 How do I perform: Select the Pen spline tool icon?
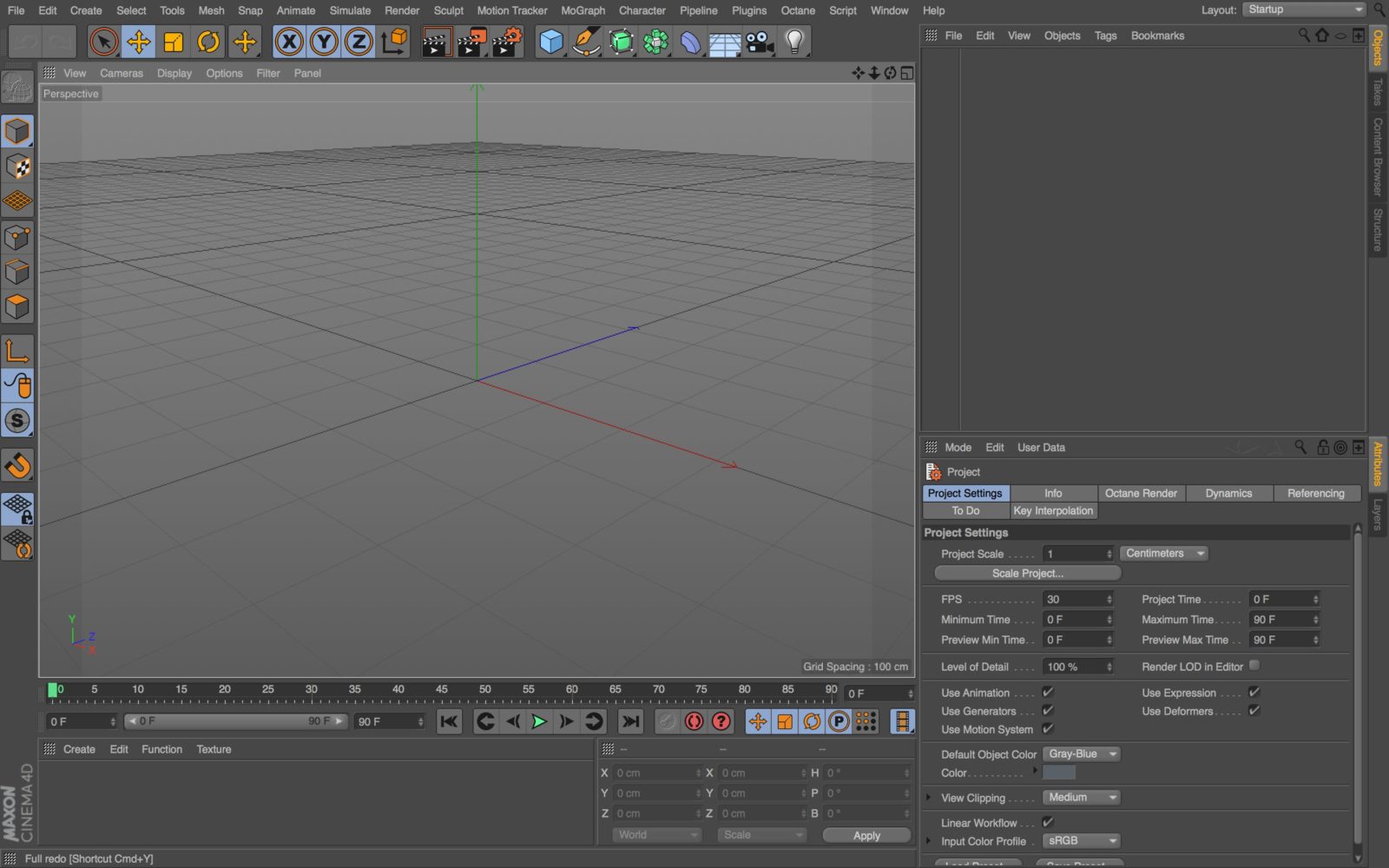click(x=585, y=41)
